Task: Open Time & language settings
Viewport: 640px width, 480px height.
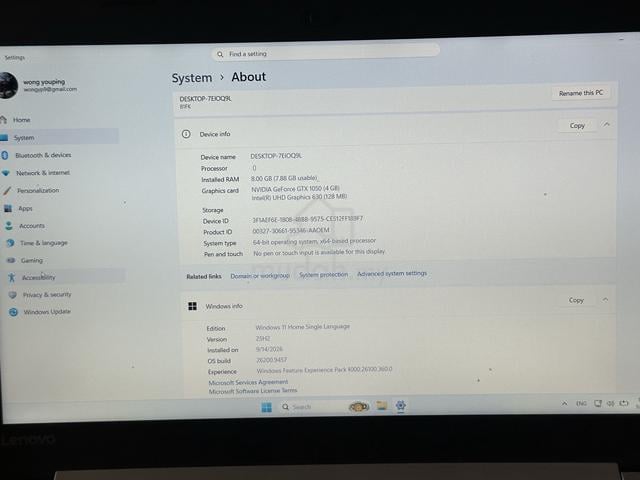Action: pyautogui.click(x=44, y=243)
